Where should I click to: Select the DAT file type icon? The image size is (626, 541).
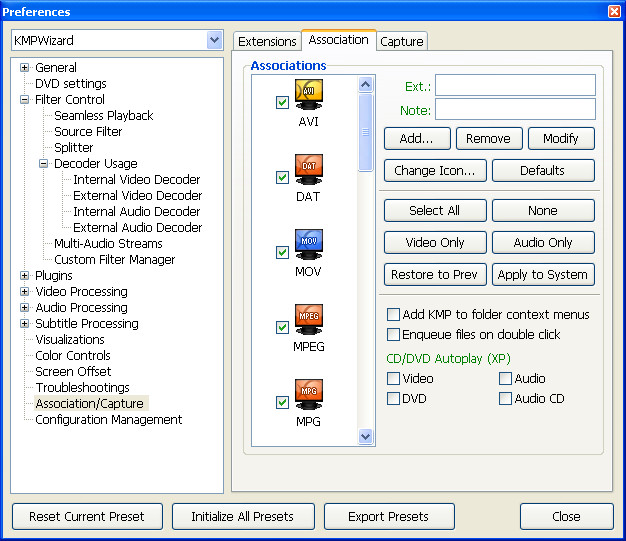click(x=309, y=170)
